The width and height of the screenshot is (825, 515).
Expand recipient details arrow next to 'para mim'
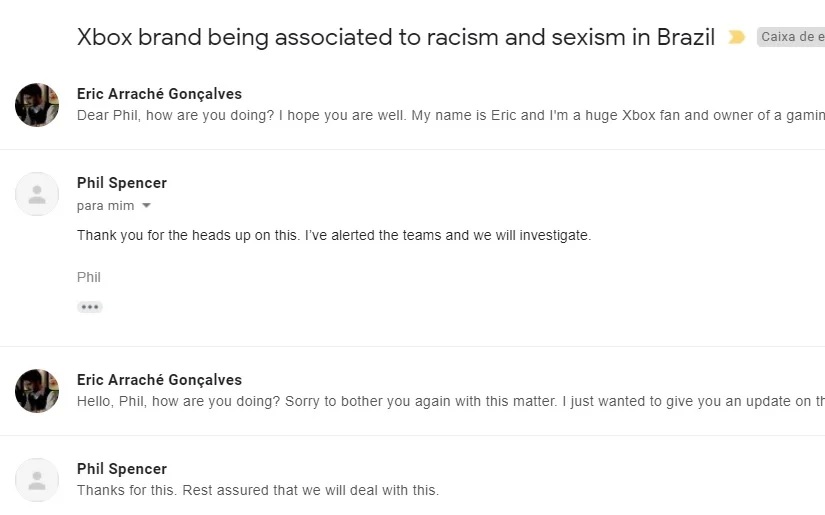click(x=147, y=206)
